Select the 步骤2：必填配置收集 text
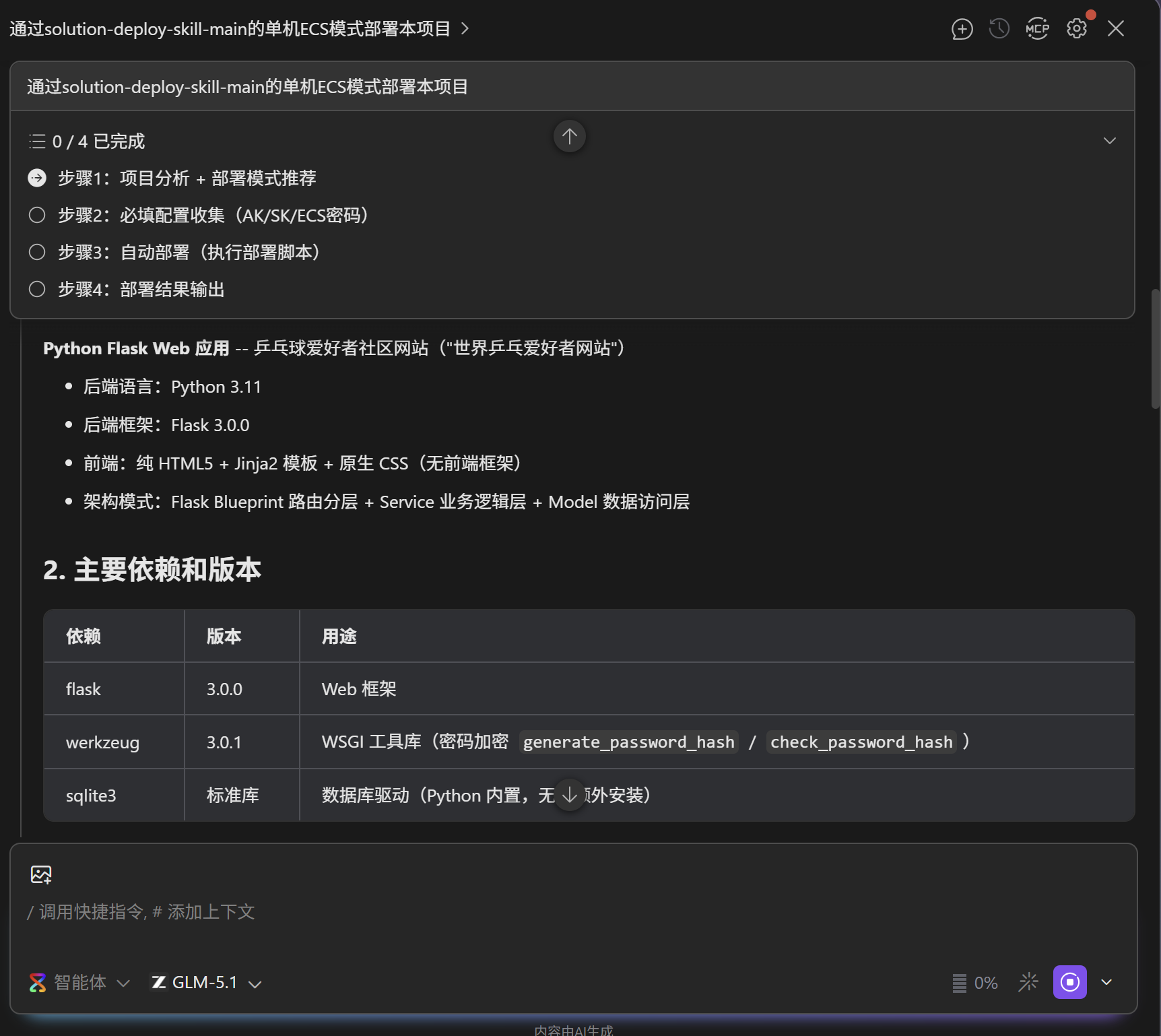1161x1036 pixels. click(x=213, y=215)
